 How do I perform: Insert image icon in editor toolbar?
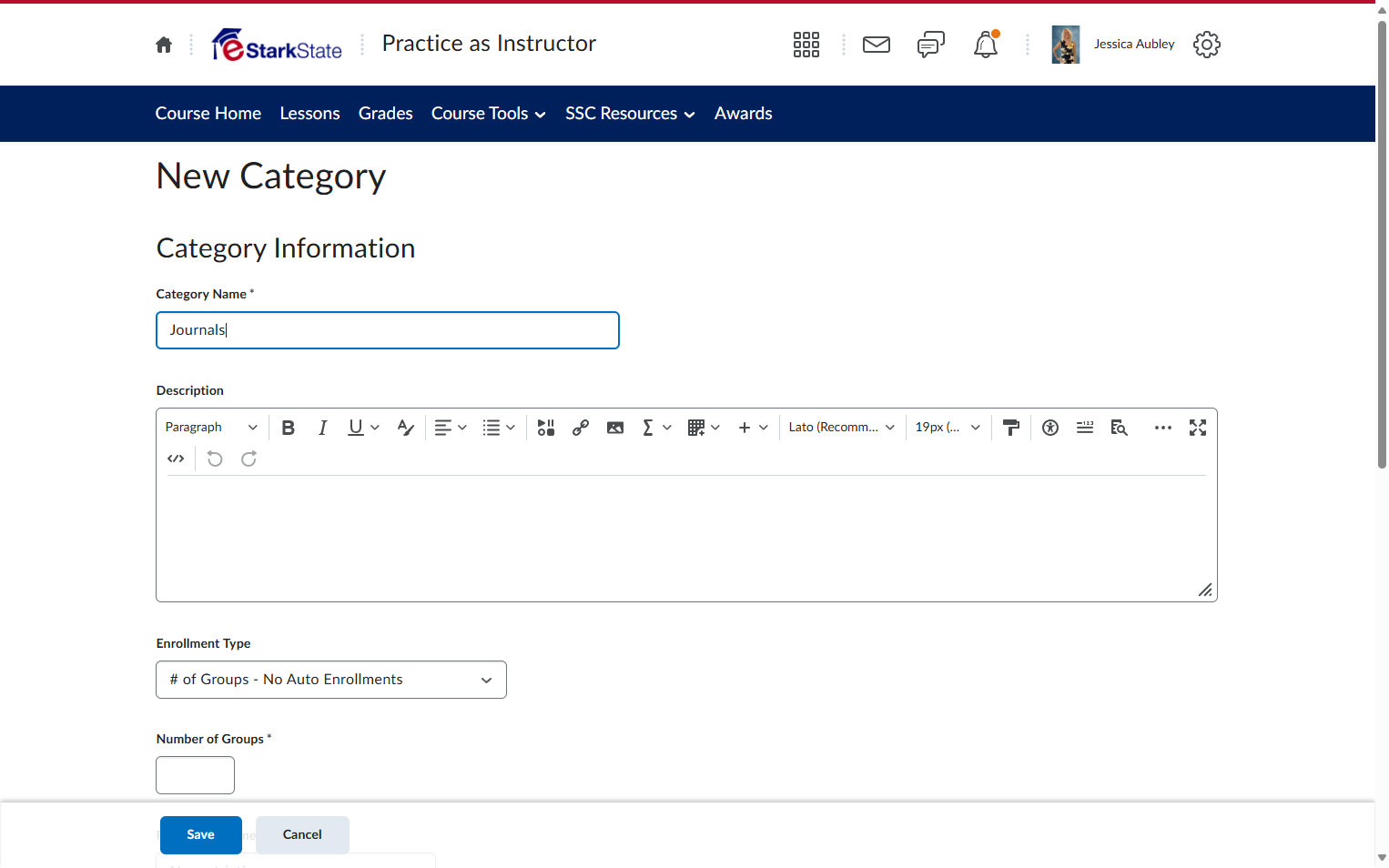click(615, 428)
